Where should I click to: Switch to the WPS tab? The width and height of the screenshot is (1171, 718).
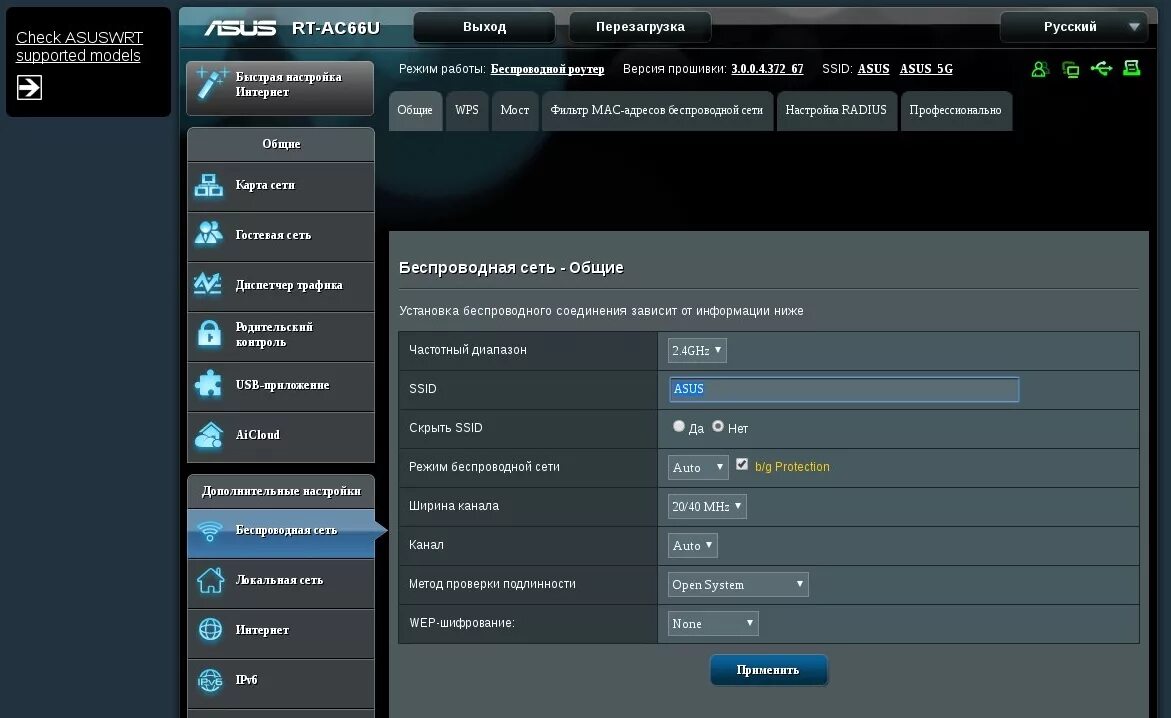click(467, 111)
